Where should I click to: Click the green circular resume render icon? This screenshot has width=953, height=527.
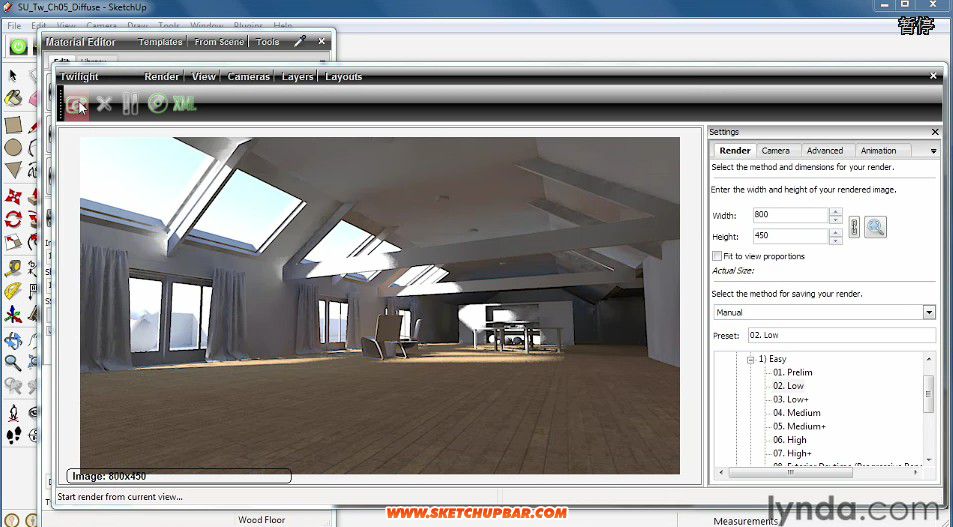157,104
